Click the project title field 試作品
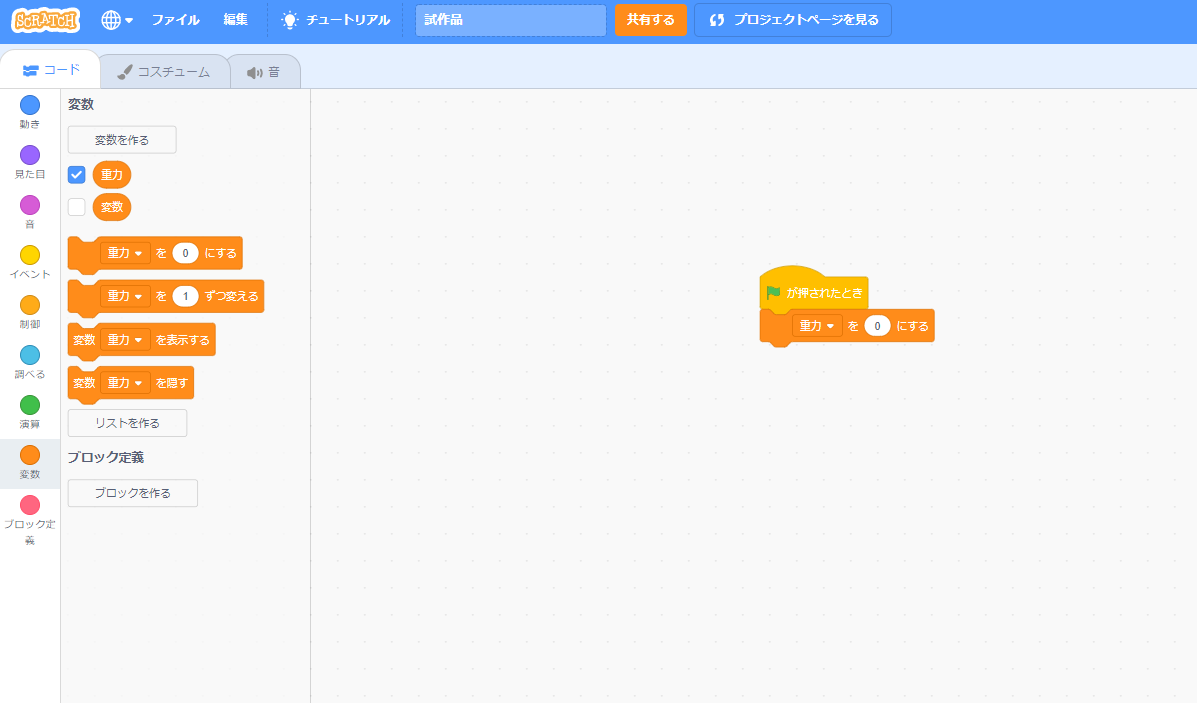 (x=511, y=21)
